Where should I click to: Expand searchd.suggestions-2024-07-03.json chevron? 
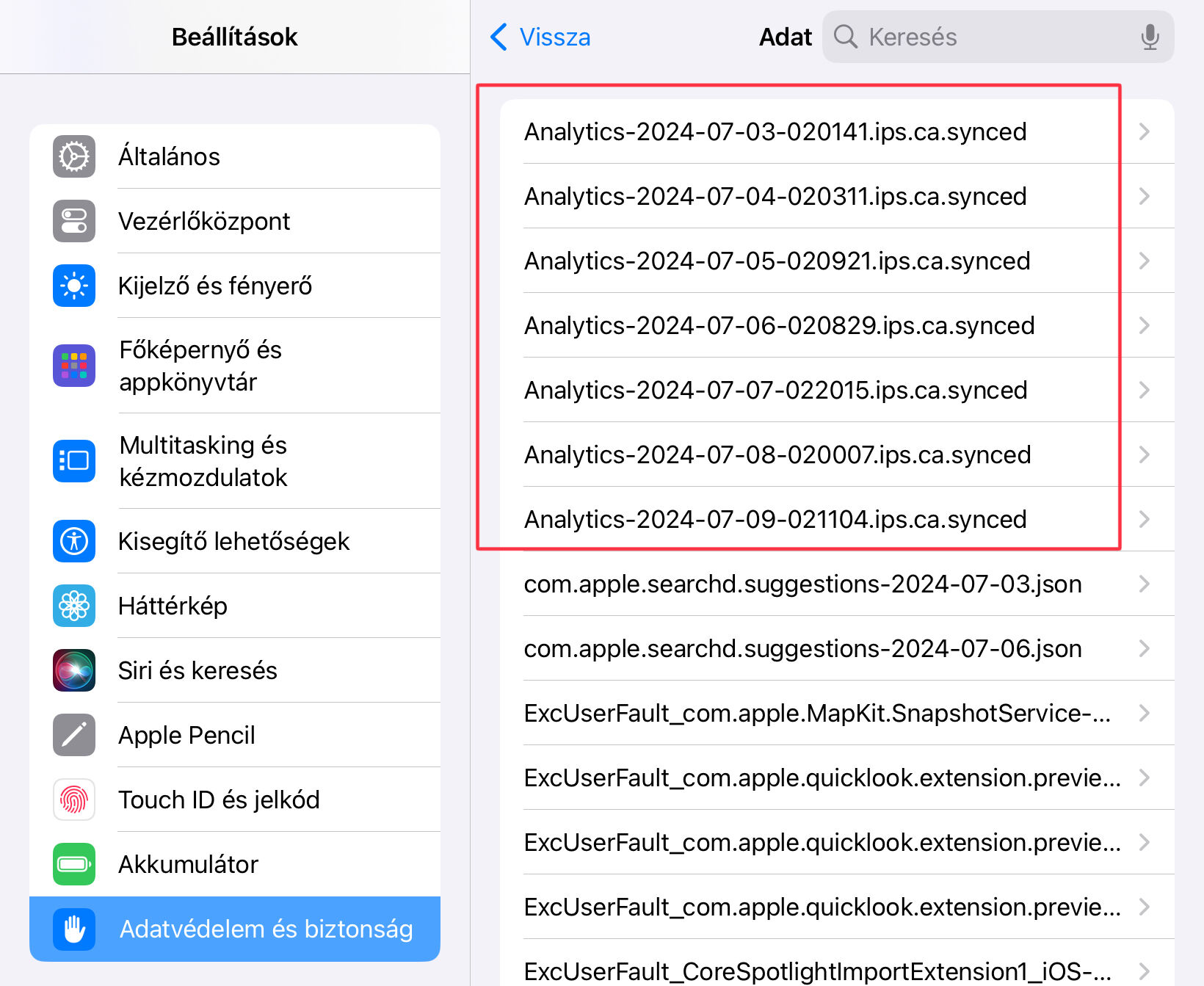coord(1144,584)
